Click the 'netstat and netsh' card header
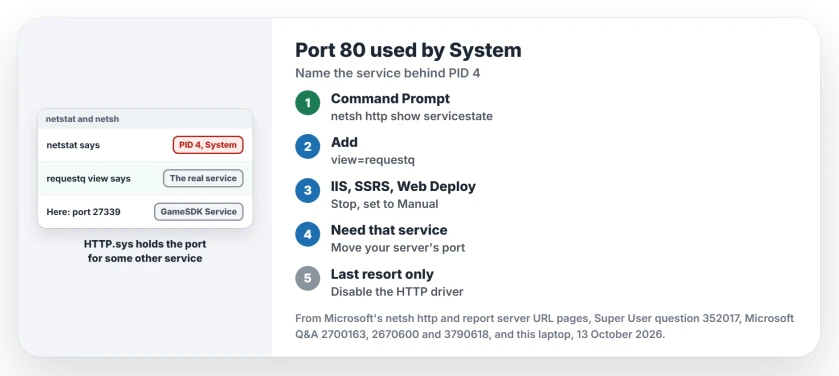Image resolution: width=839 pixels, height=376 pixels. point(145,119)
